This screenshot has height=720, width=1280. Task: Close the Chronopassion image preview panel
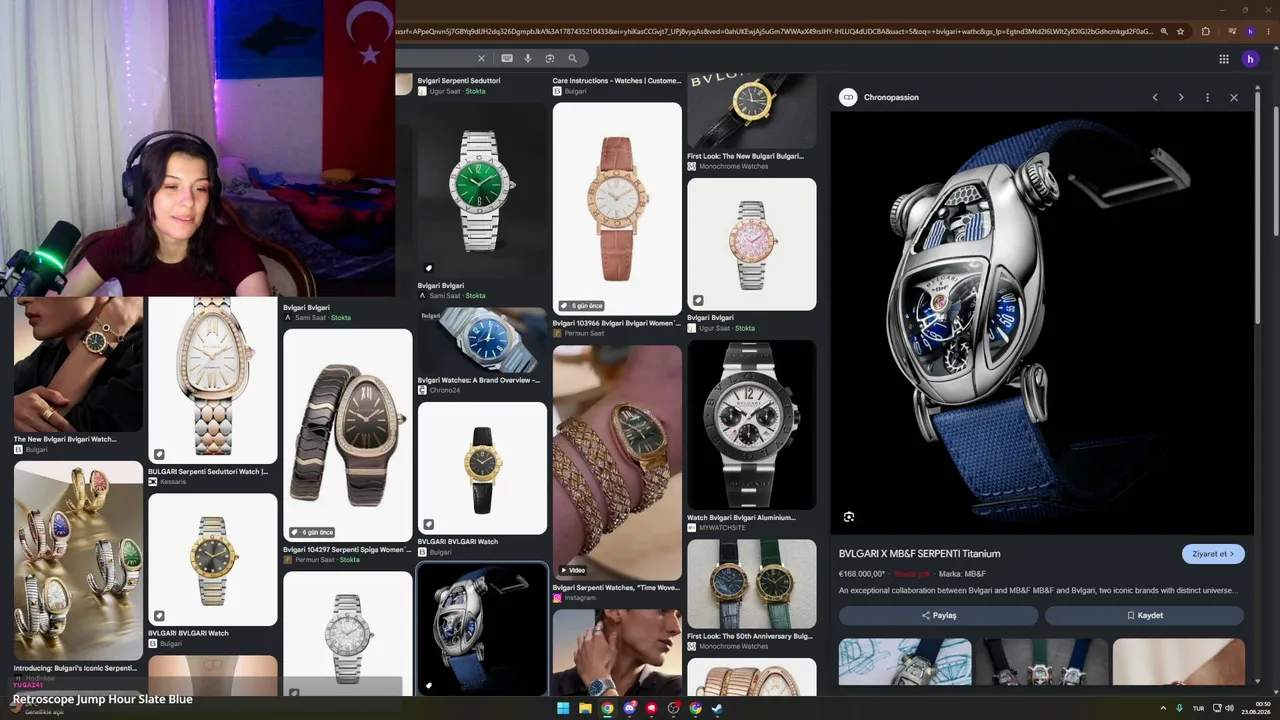1234,97
